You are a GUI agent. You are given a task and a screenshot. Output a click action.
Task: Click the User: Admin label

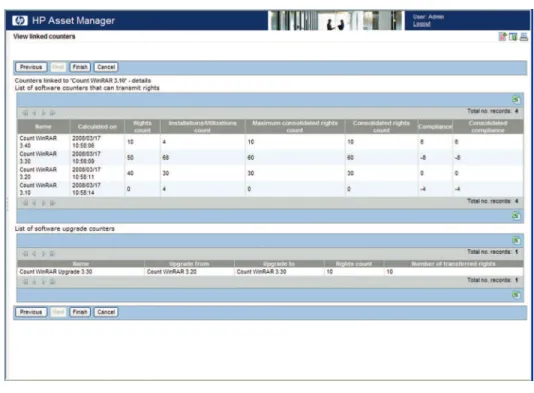tap(428, 17)
